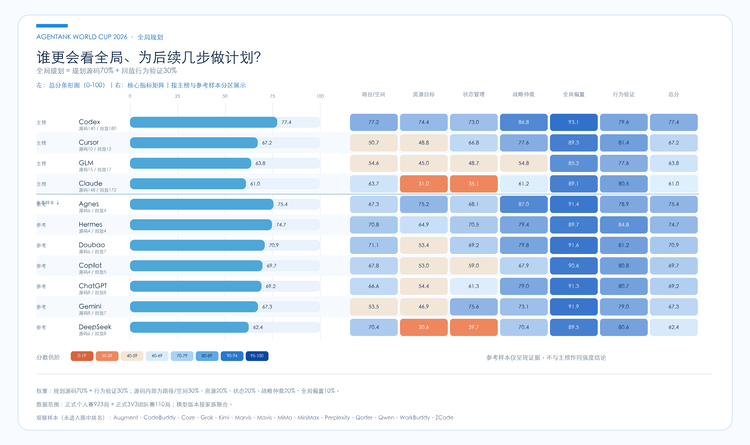Pick the 80-89 legend swatch

(x=207, y=356)
